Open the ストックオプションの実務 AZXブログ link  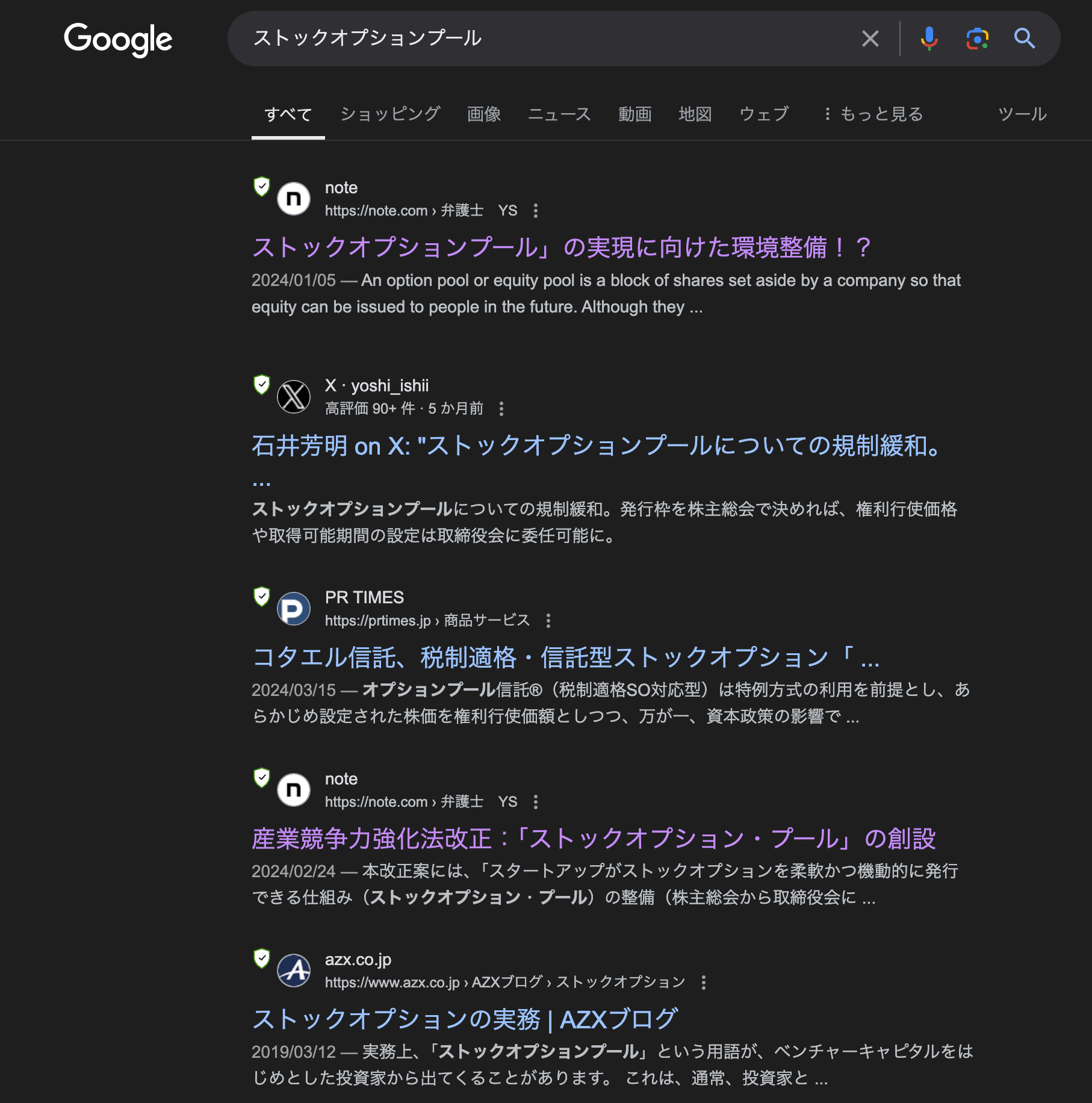pos(465,1019)
